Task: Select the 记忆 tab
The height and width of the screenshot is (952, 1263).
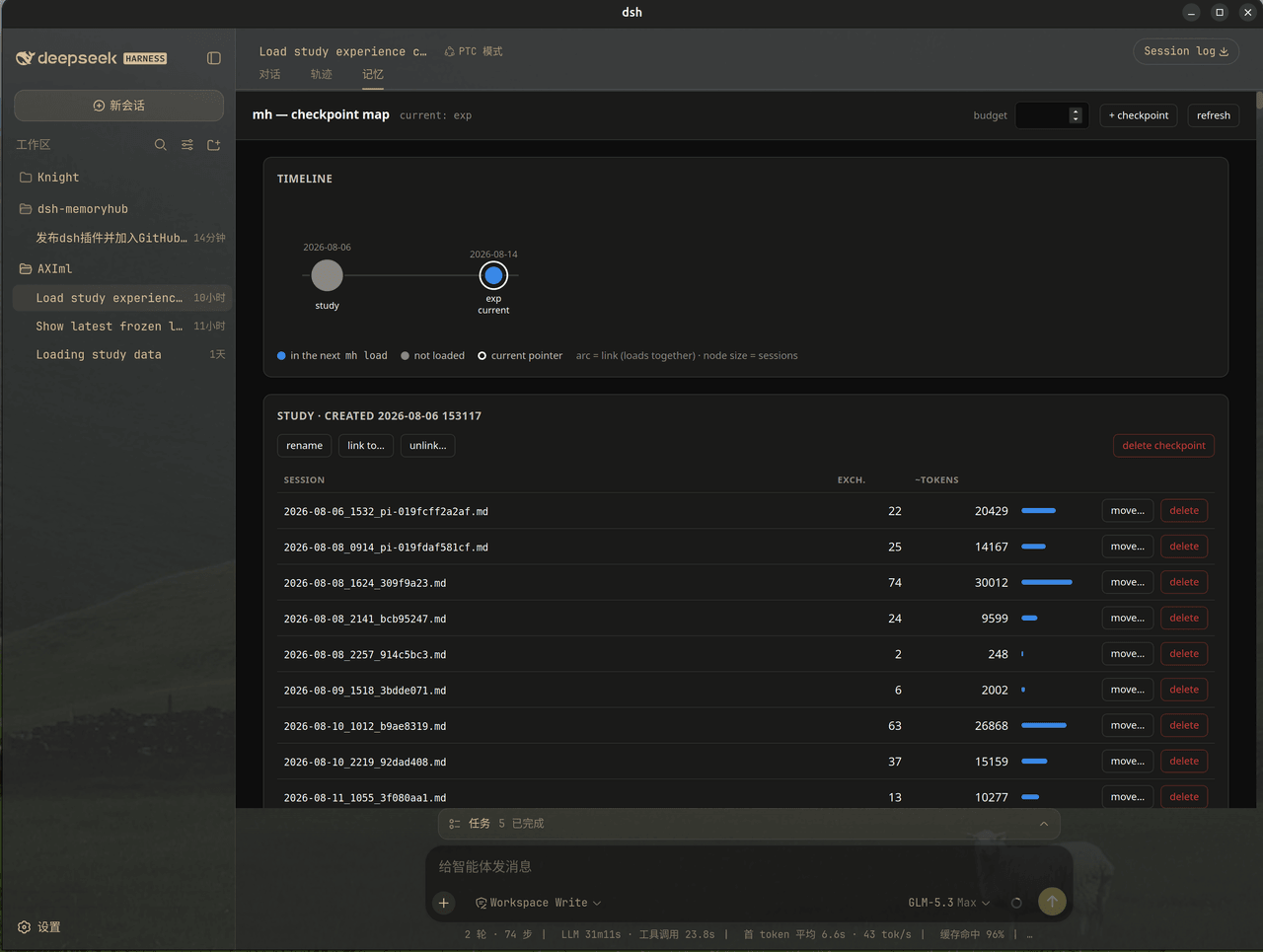Action: pyautogui.click(x=373, y=74)
